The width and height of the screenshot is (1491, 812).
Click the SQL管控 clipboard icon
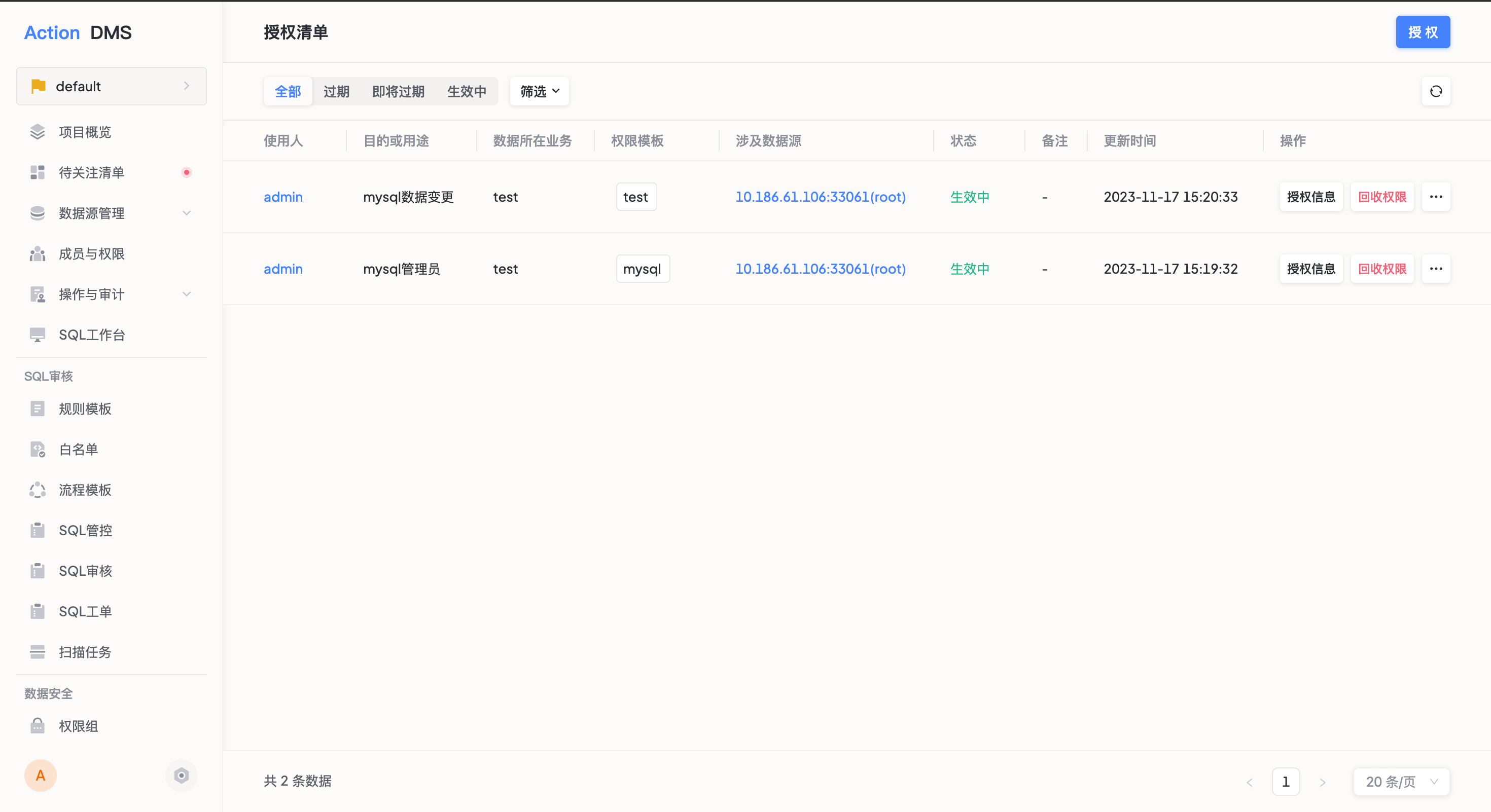[38, 530]
